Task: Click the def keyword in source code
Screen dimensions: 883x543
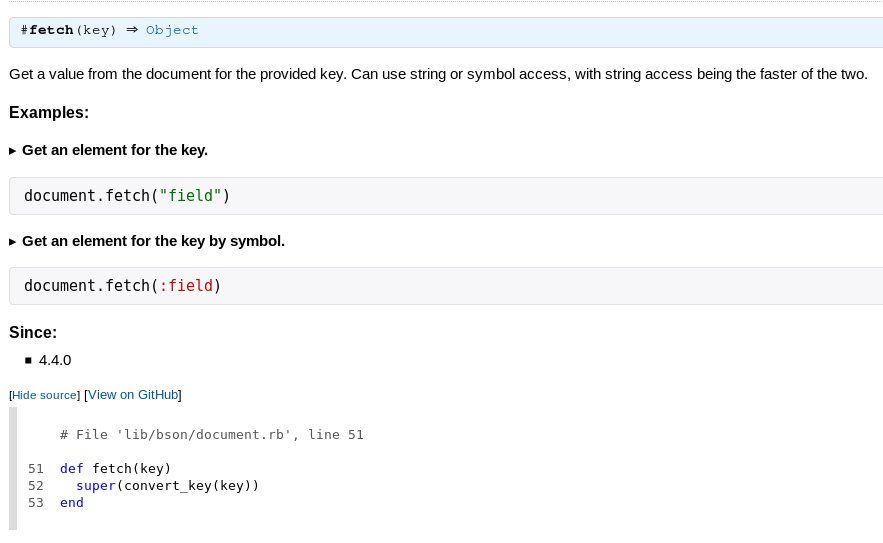Action: [x=72, y=468]
